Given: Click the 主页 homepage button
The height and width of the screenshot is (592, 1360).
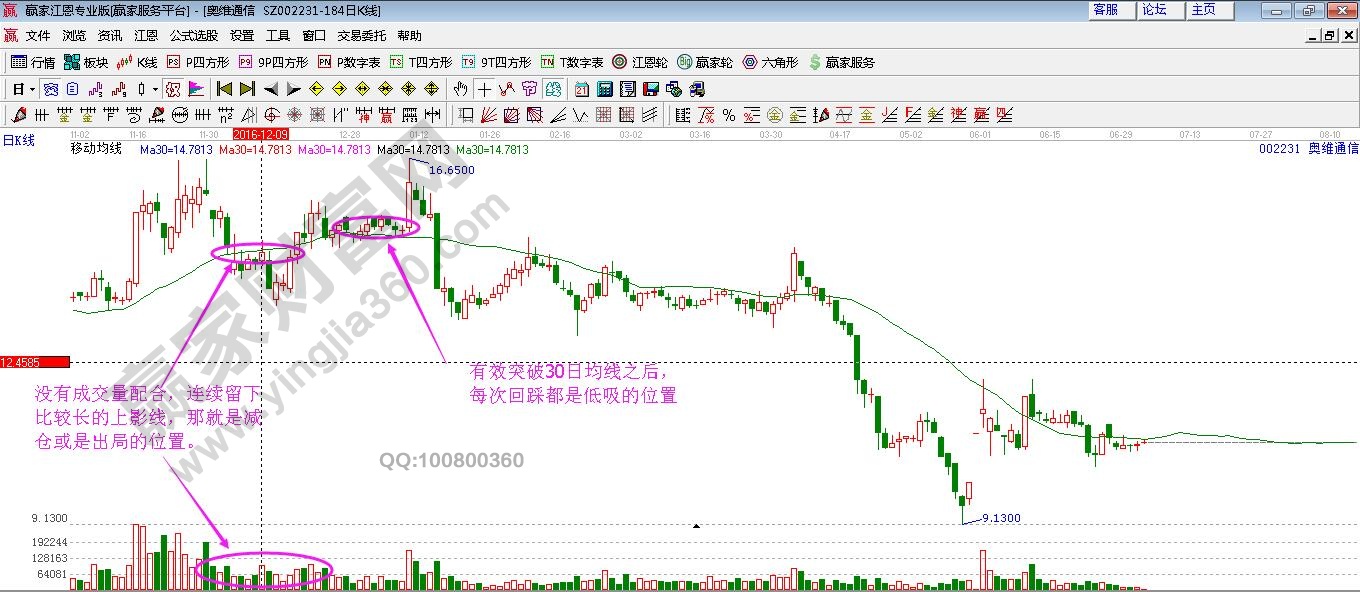Looking at the screenshot, I should click(1201, 10).
